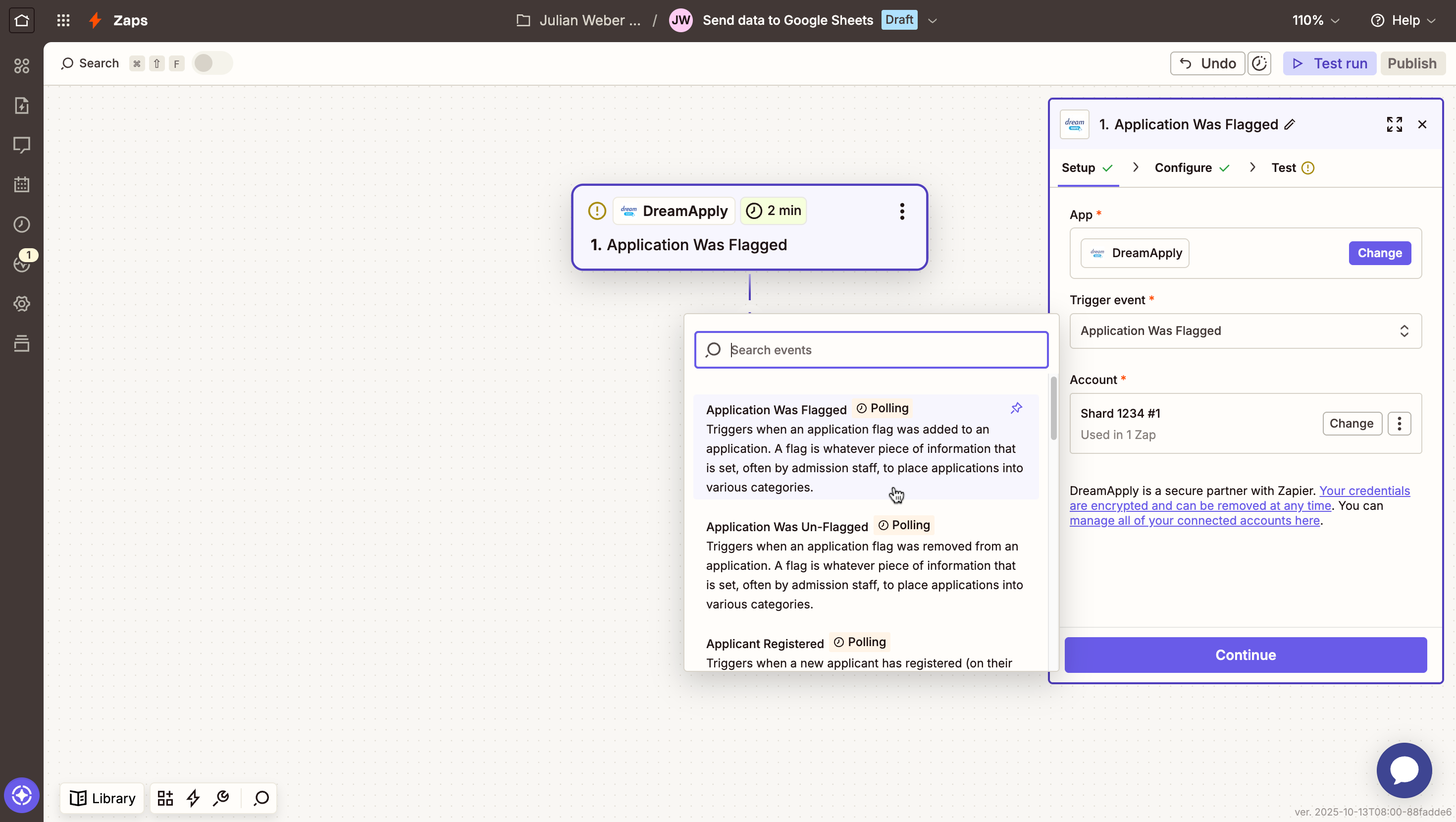Viewport: 1456px width, 822px height.
Task: Open the sidebar apps dashboard icon
Action: (x=21, y=66)
